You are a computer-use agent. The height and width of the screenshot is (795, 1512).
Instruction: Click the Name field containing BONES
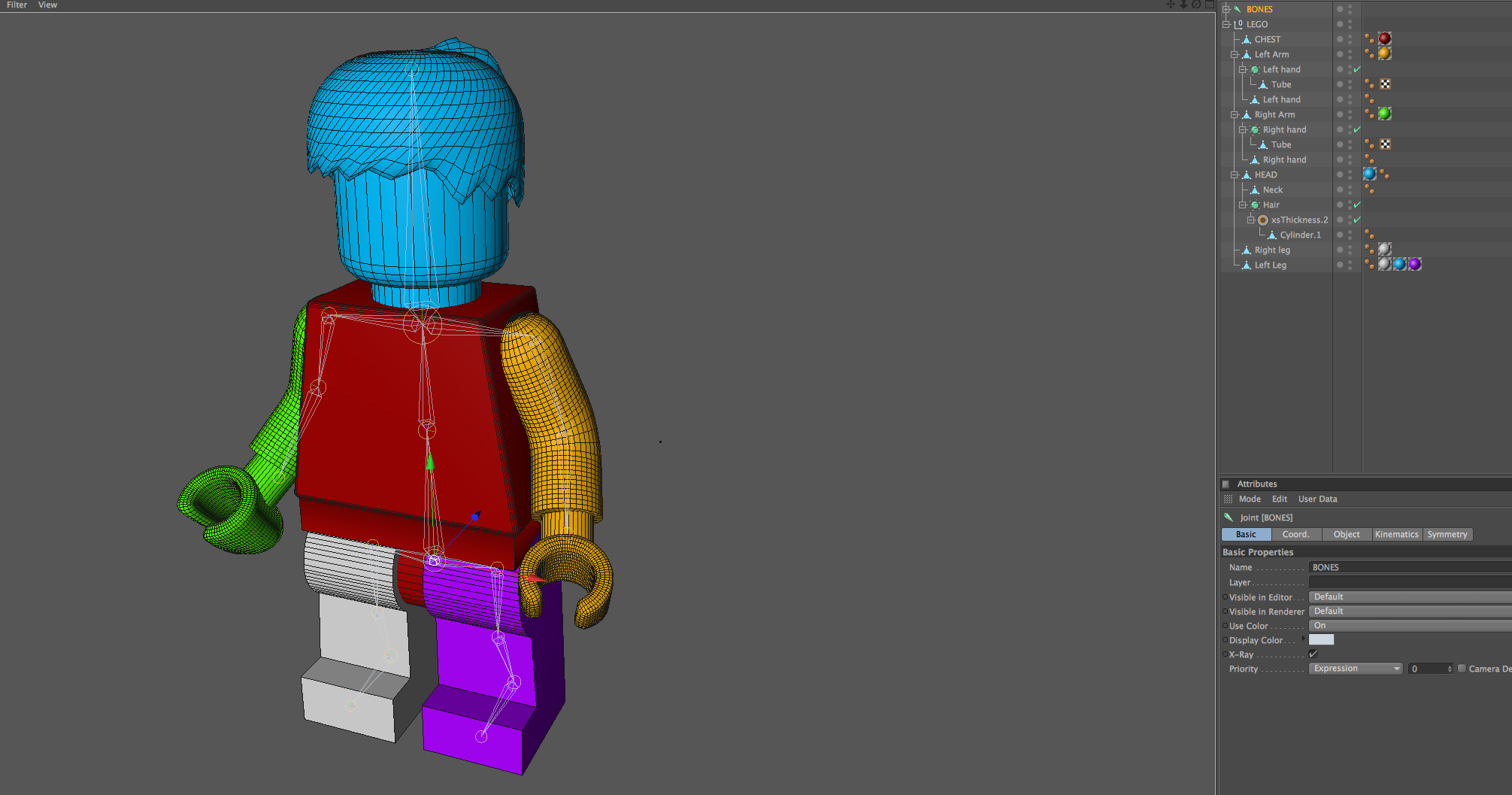click(x=1410, y=568)
